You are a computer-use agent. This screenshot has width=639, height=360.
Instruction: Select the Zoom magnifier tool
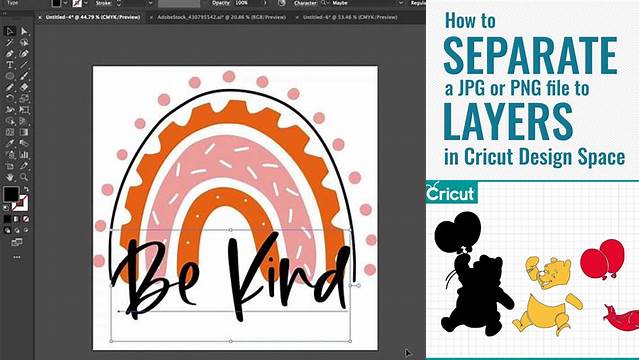coord(24,177)
